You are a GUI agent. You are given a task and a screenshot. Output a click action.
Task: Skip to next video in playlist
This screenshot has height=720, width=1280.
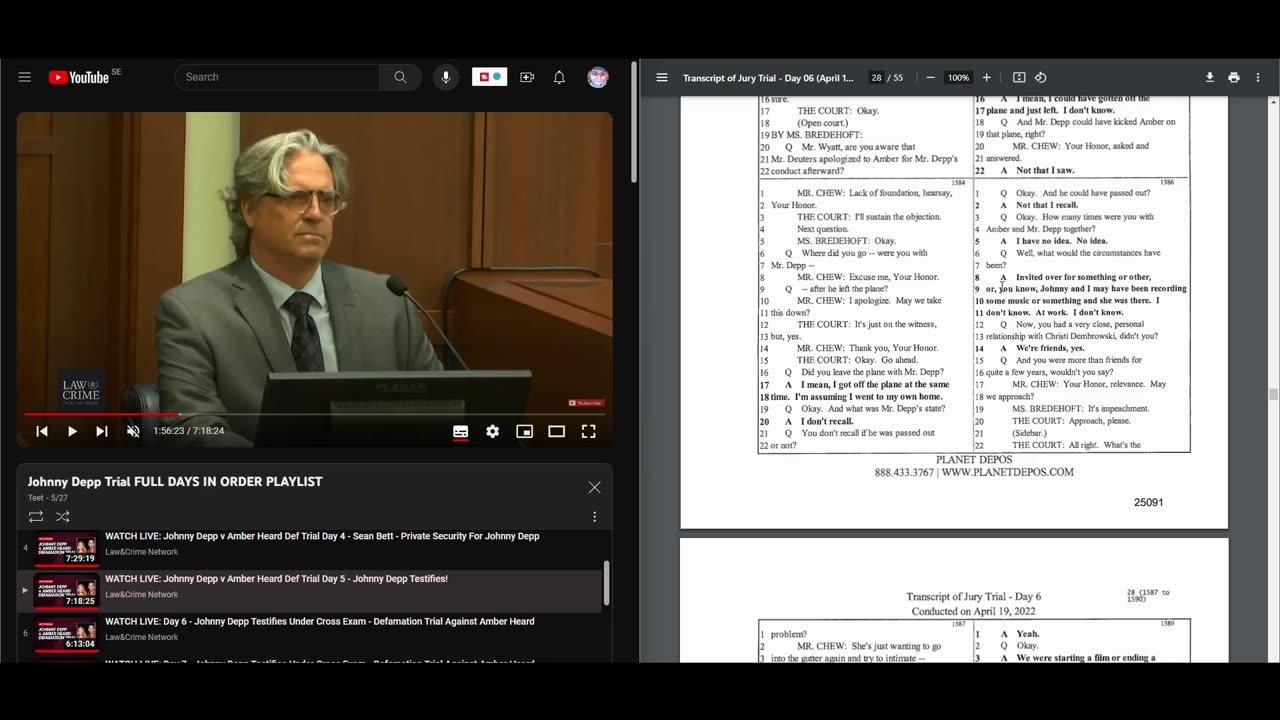[x=102, y=431]
